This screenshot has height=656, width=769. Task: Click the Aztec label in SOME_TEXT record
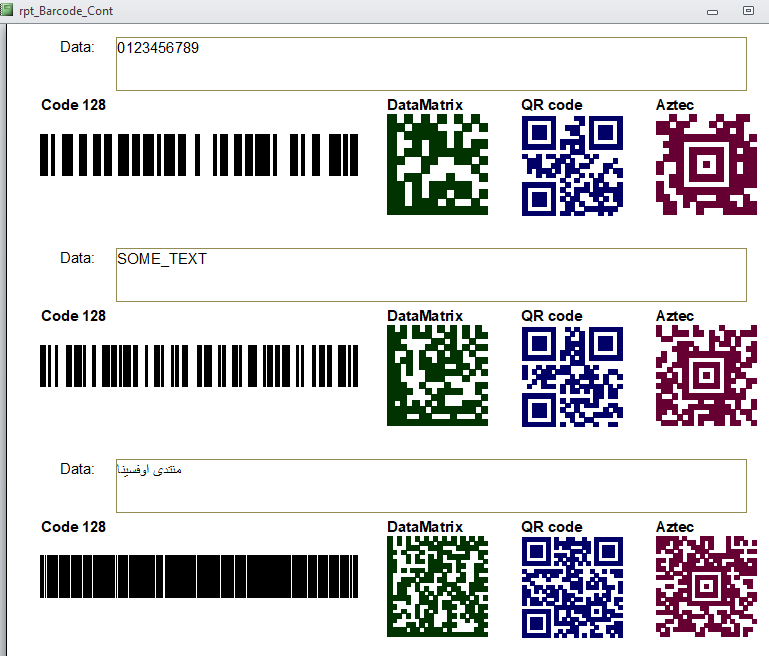[x=675, y=316]
